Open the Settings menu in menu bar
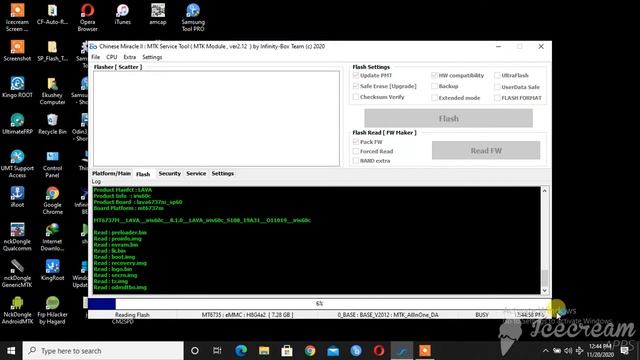The image size is (640, 360). [152, 57]
